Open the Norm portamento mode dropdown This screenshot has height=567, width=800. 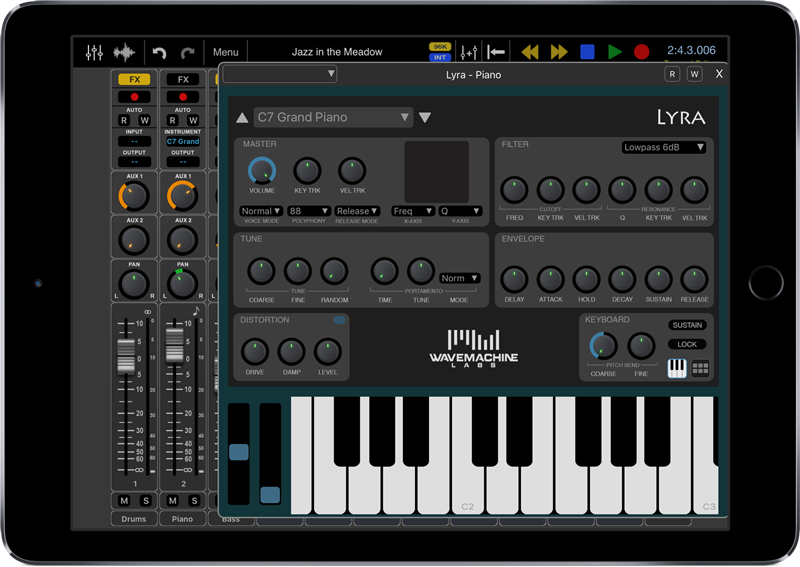[460, 278]
